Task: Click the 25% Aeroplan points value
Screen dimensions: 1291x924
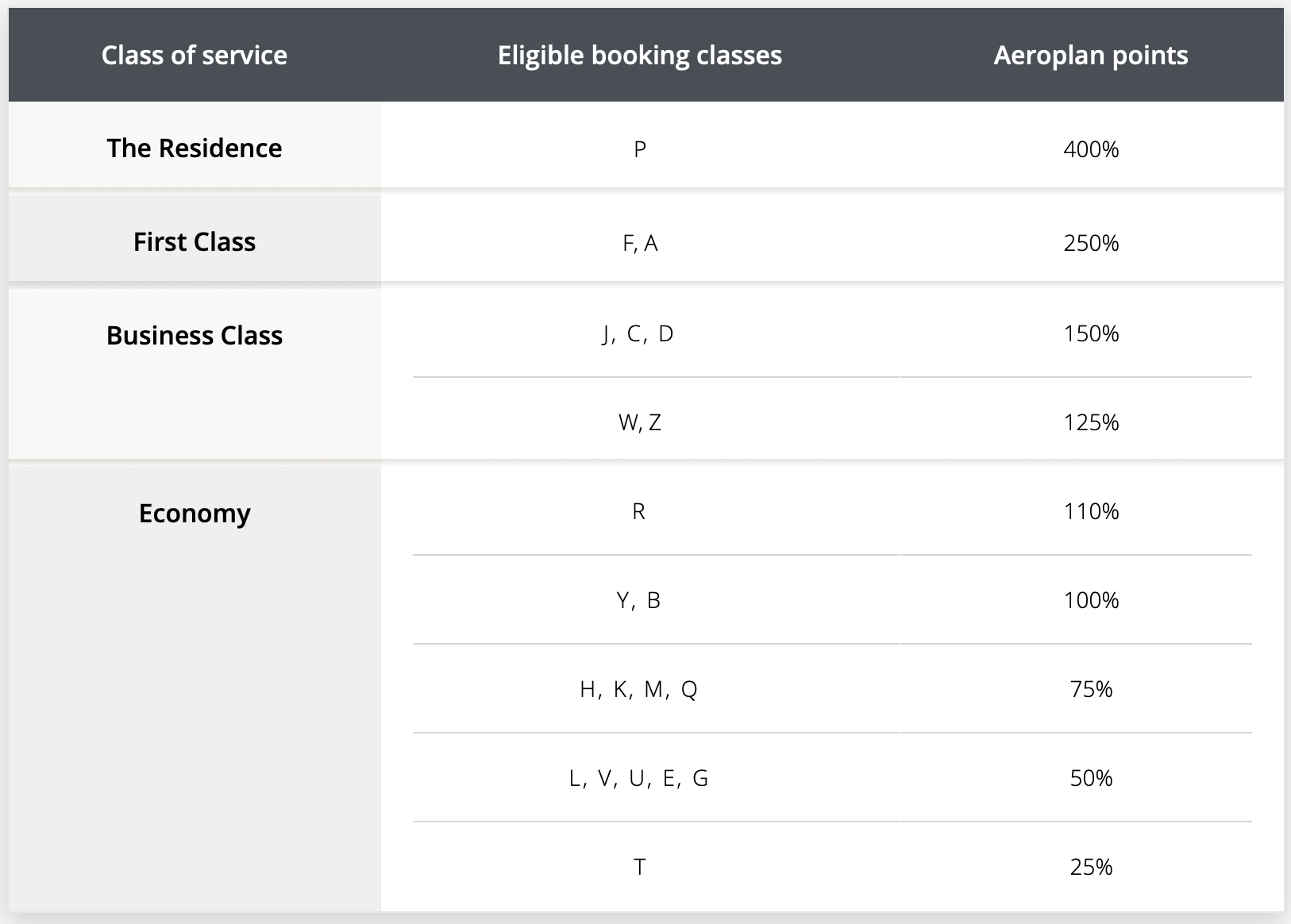Action: pos(1091,867)
